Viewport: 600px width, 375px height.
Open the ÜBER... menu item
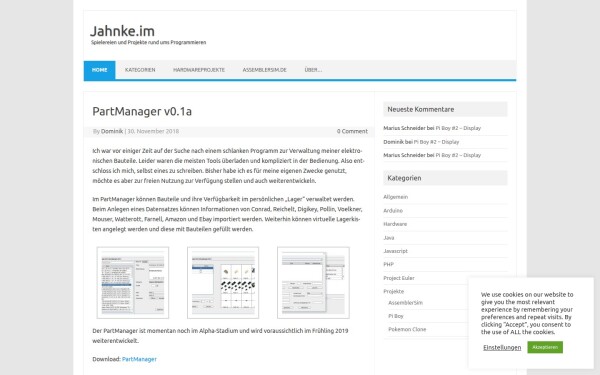pos(313,70)
